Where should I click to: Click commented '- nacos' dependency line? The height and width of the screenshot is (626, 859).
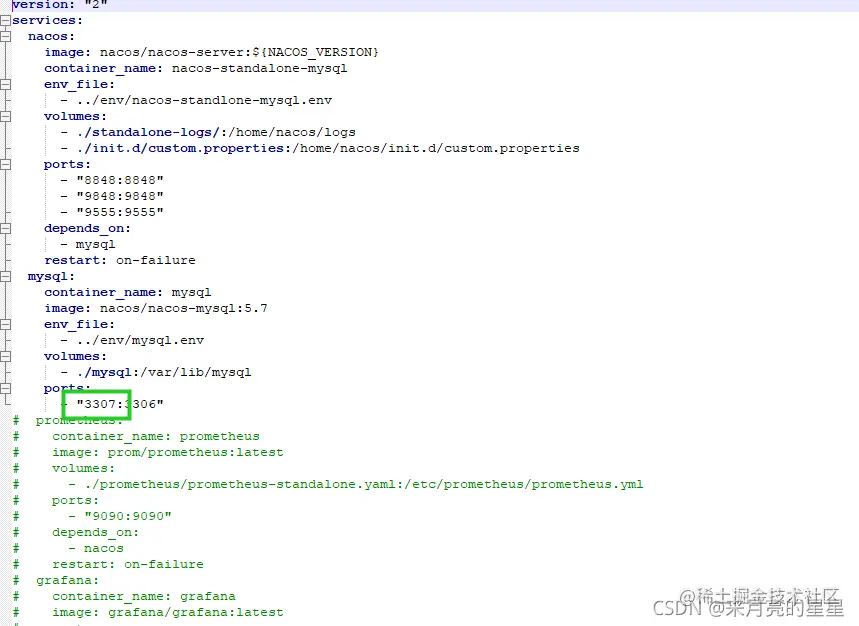click(x=96, y=548)
